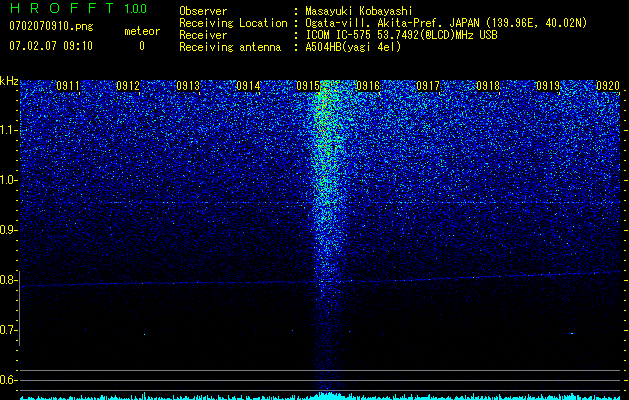The height and width of the screenshot is (400, 629).
Task: Click the 0.6 kHz axis label
Action: [8, 380]
